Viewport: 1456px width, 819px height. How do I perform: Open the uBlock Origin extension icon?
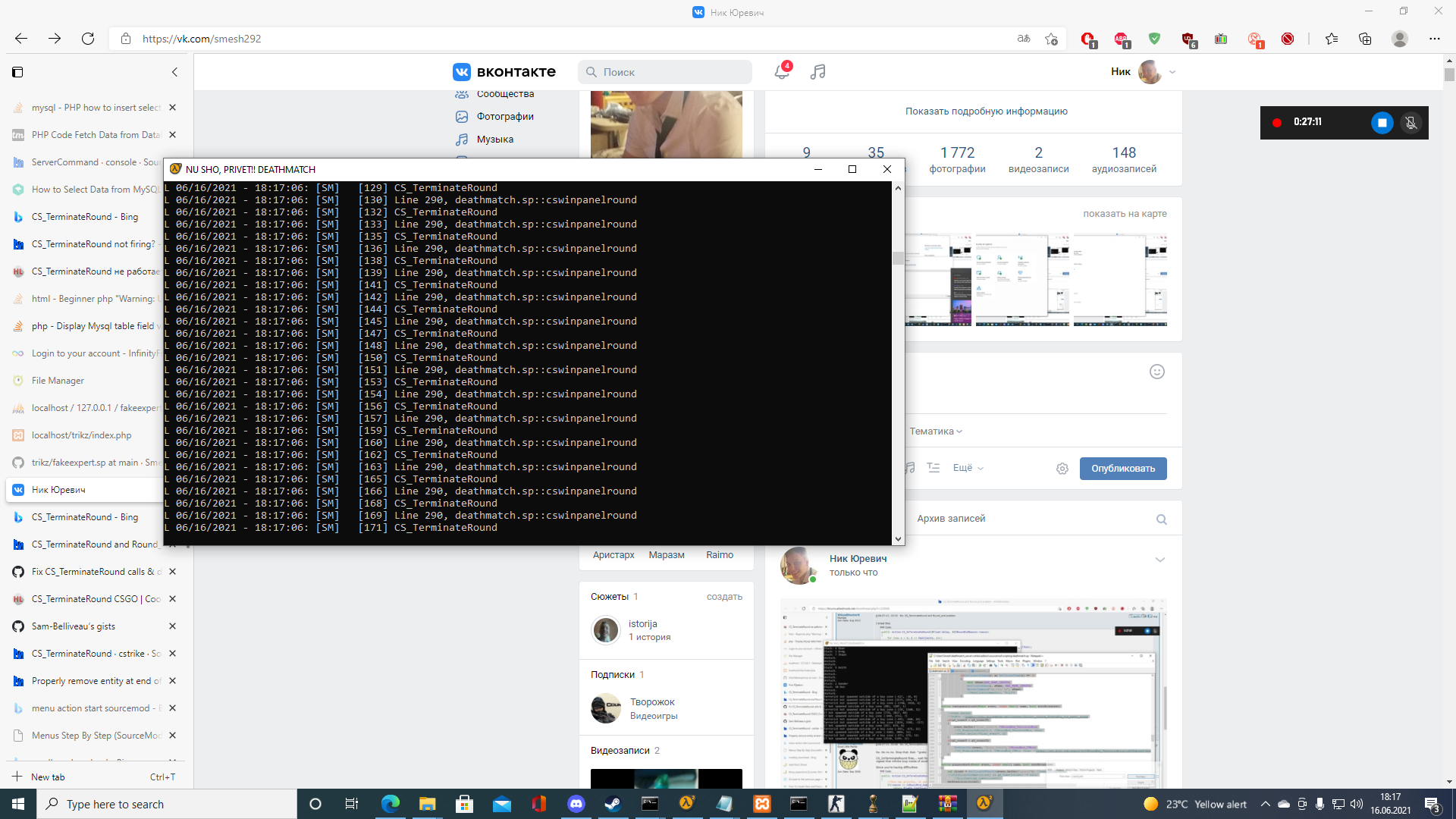pyautogui.click(x=1188, y=39)
